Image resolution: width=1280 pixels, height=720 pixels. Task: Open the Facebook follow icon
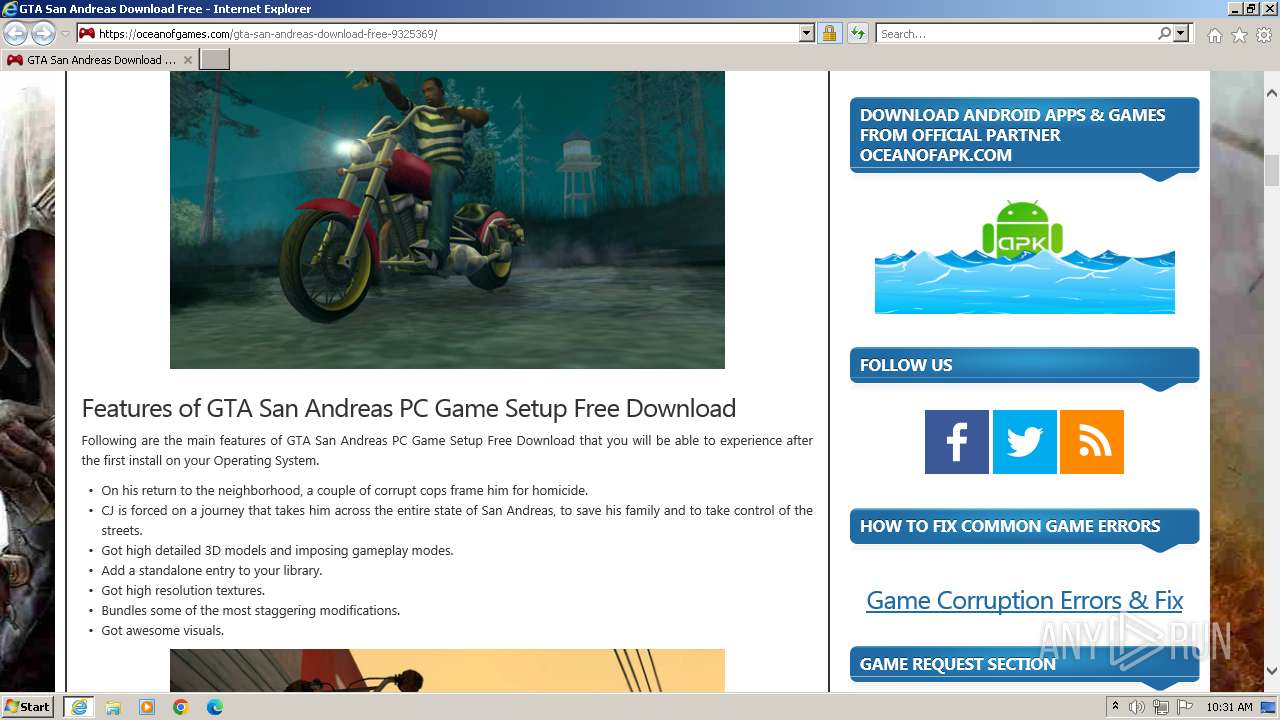click(957, 442)
